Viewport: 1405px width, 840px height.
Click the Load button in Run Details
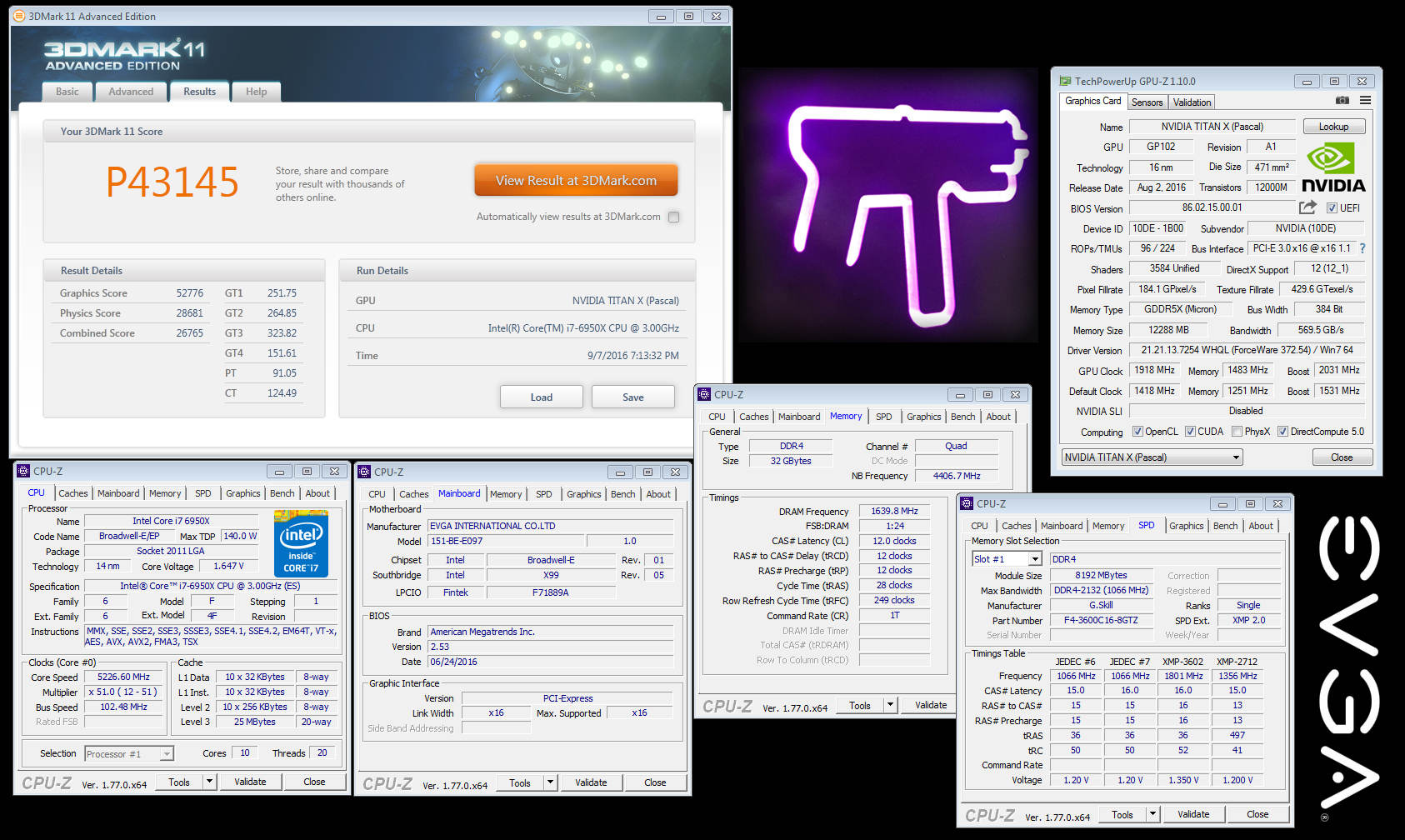coord(542,397)
